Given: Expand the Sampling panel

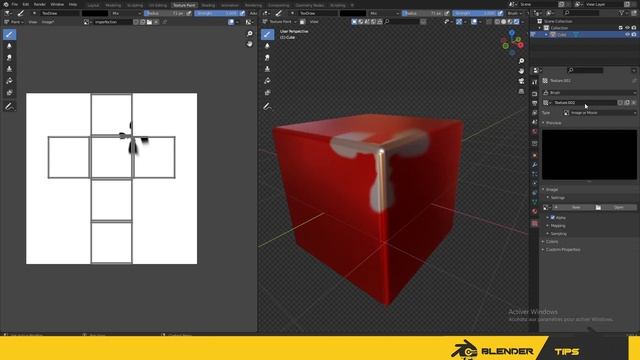Looking at the screenshot, I should tap(557, 234).
